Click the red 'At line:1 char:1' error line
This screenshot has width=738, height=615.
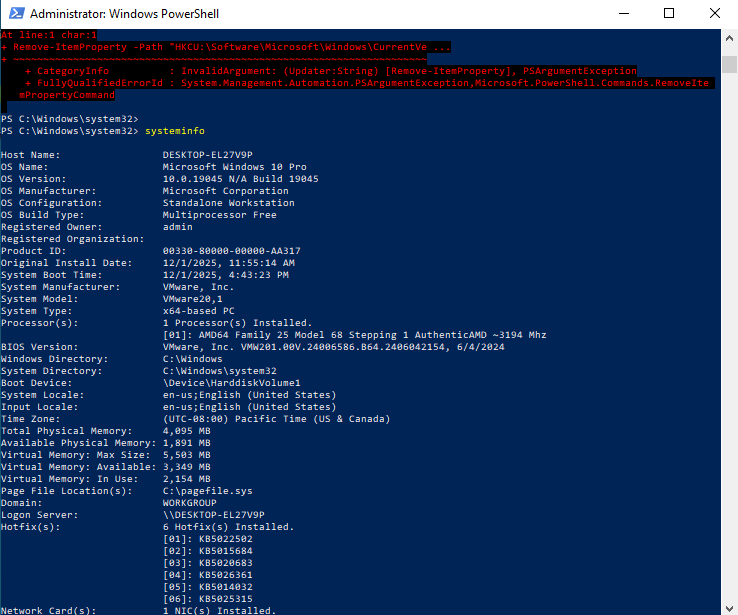(49, 35)
